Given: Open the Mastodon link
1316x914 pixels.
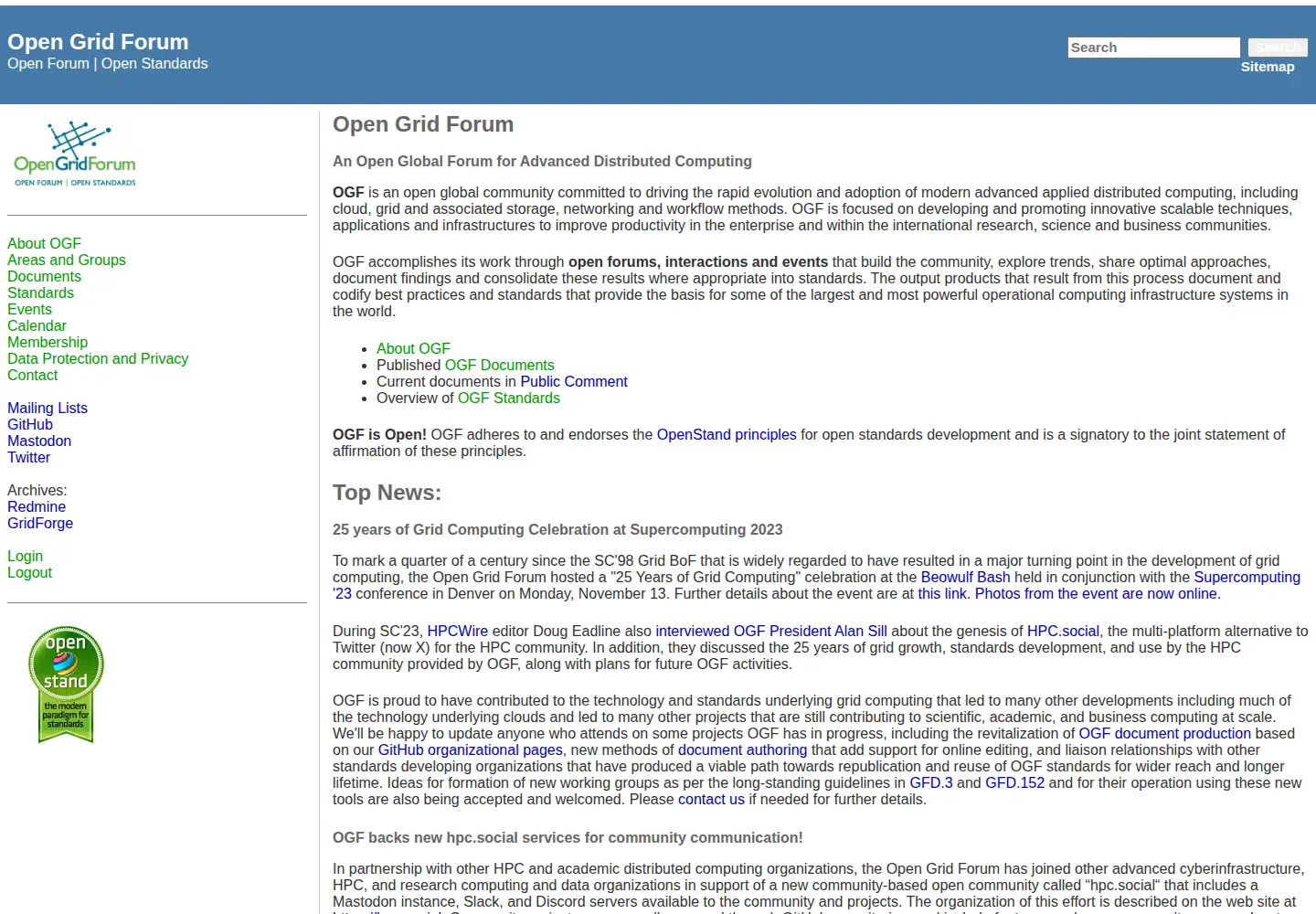Looking at the screenshot, I should pyautogui.click(x=39, y=441).
